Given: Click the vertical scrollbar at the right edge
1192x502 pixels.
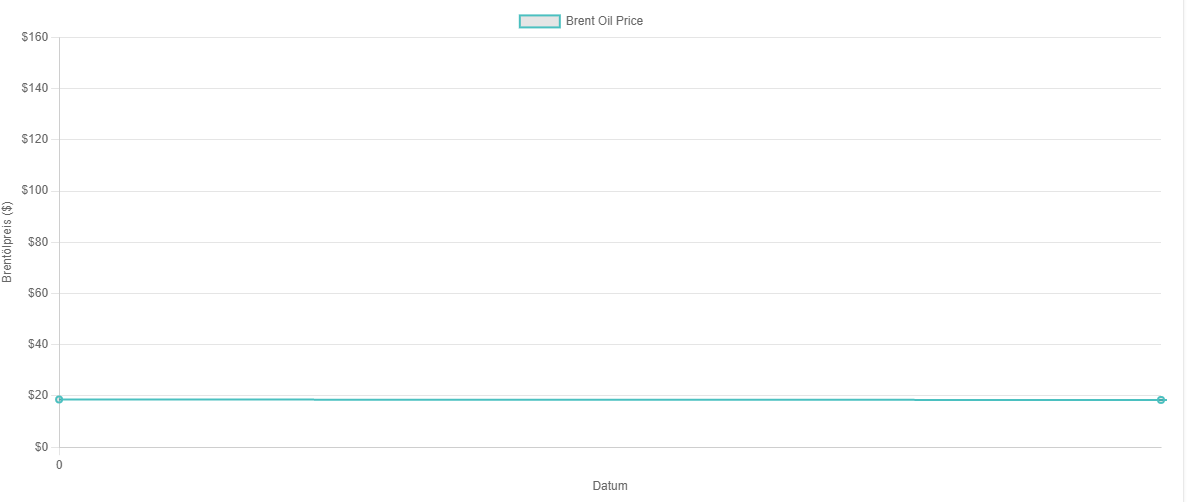Looking at the screenshot, I should 1187,250.
